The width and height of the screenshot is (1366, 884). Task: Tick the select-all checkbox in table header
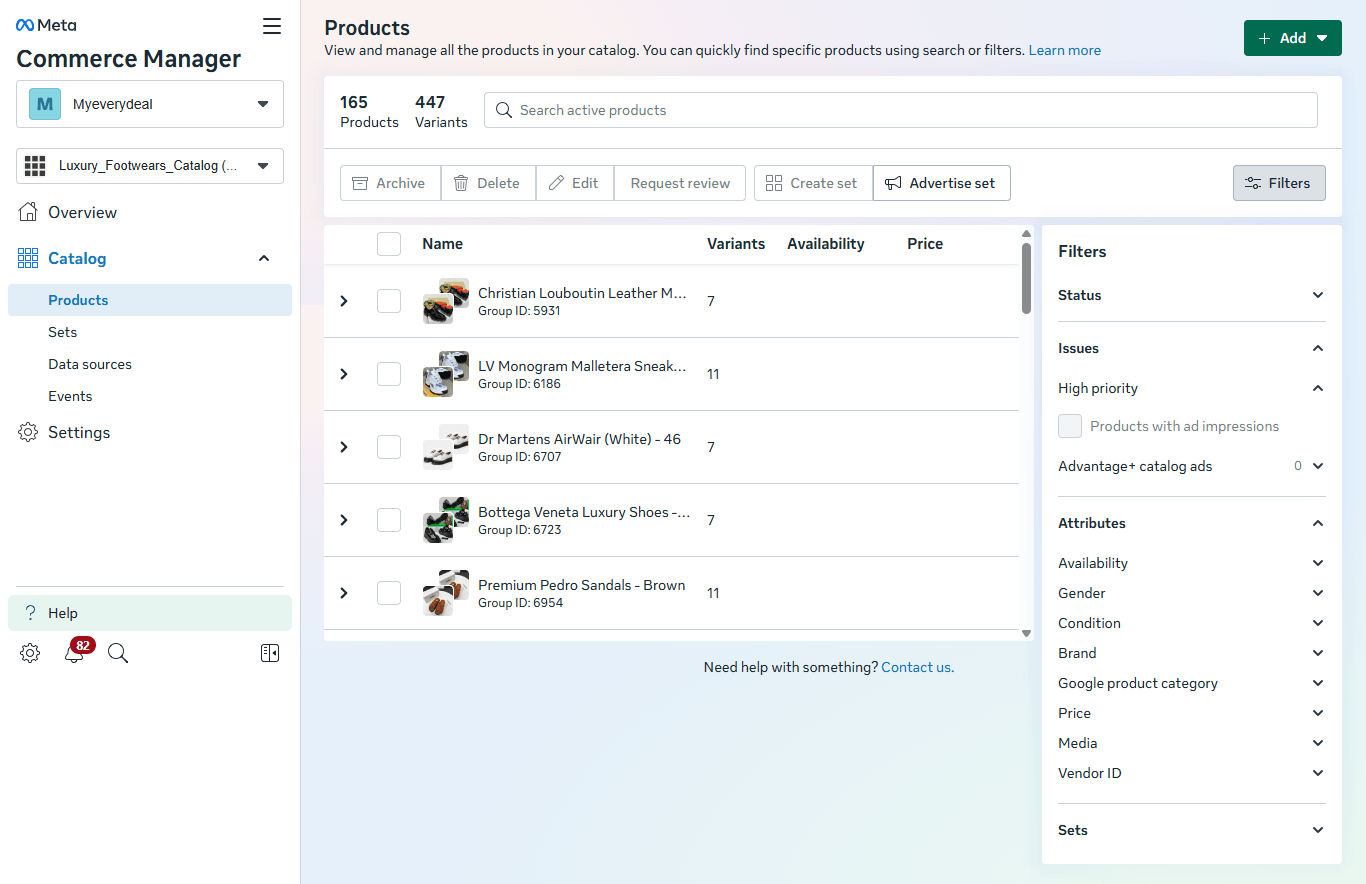[389, 244]
